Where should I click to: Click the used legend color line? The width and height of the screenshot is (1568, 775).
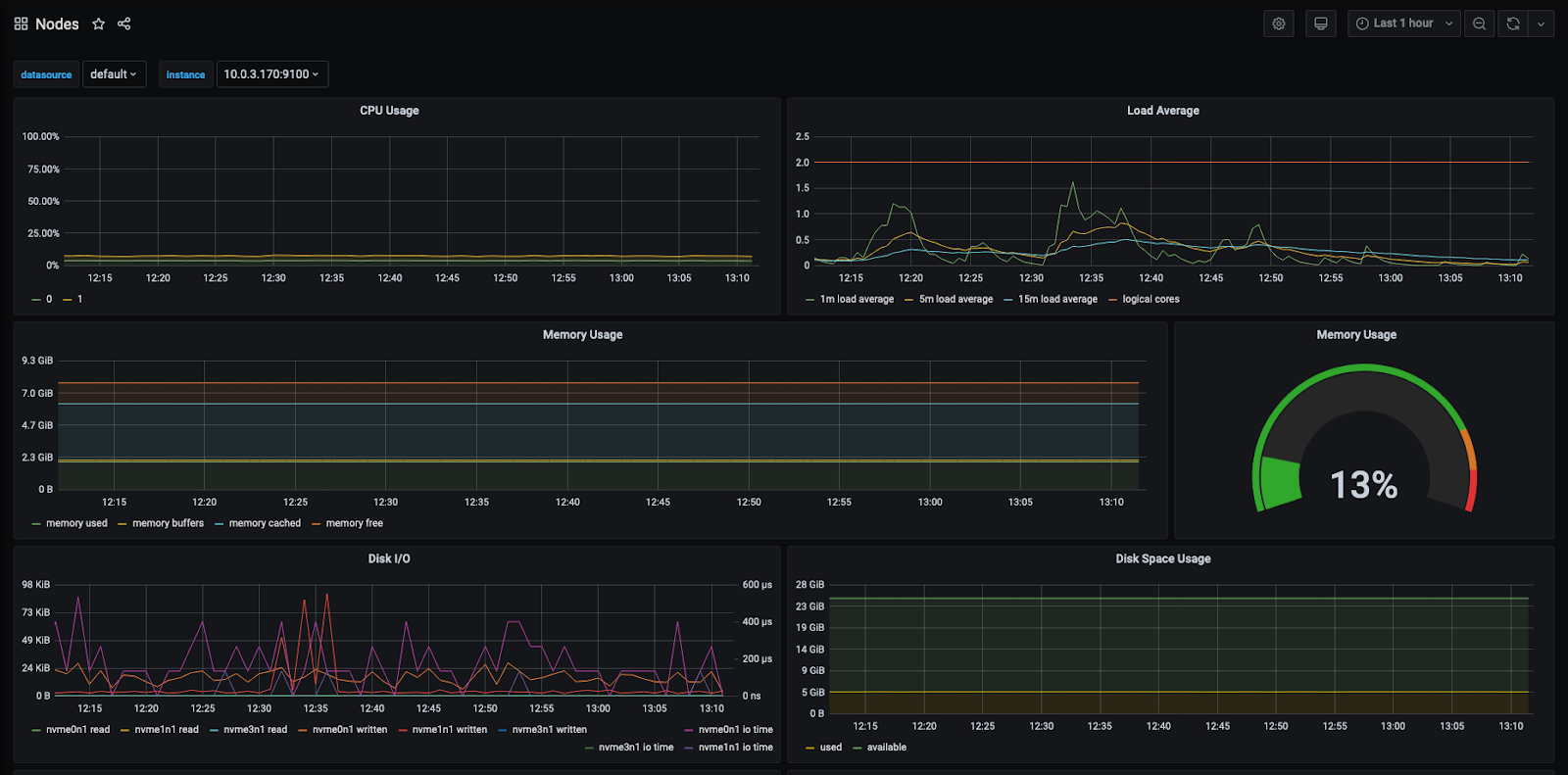click(810, 748)
